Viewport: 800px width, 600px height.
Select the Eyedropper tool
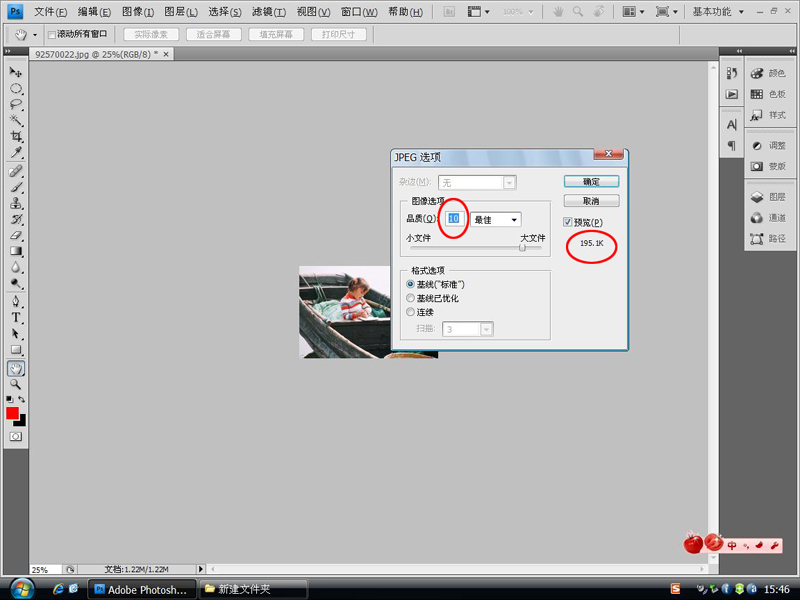coord(16,153)
